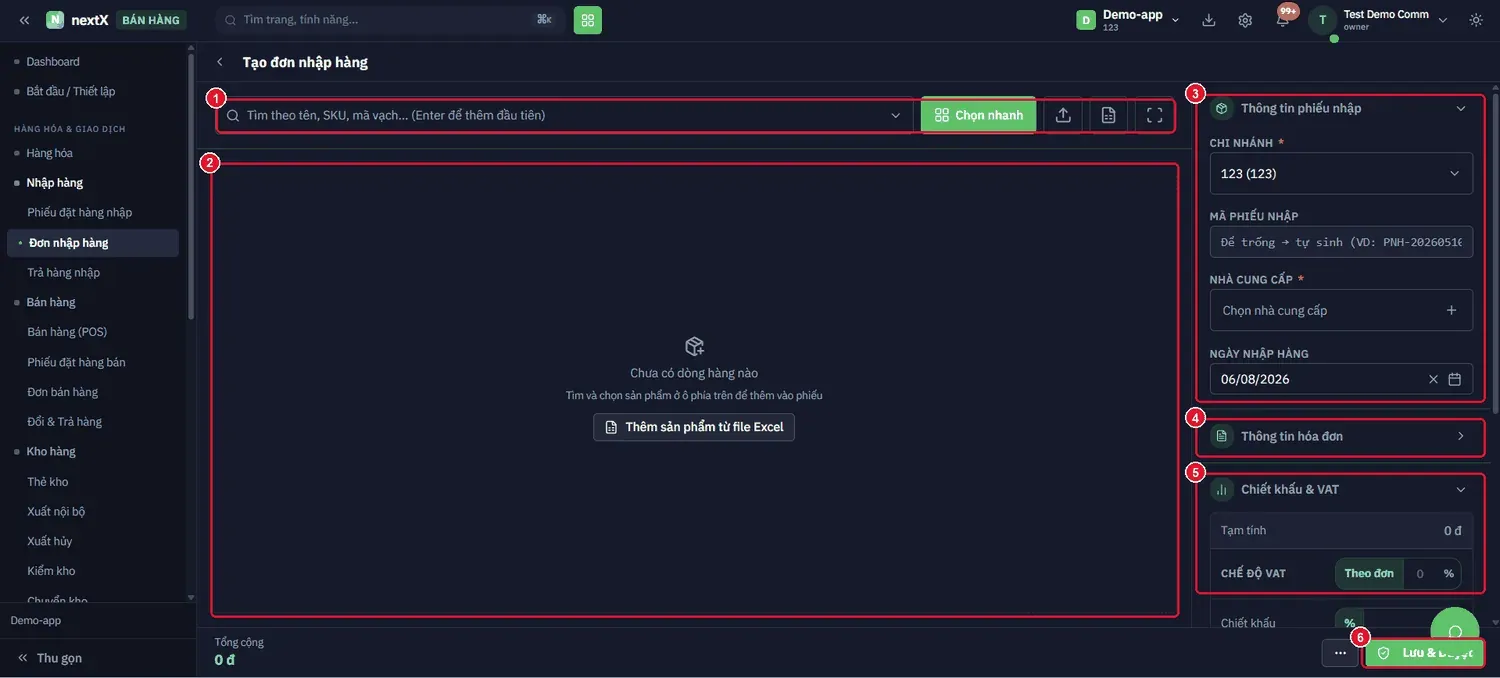This screenshot has height=678, width=1500.
Task: Open the Chi nhánh dropdown showing 123 (123)
Action: (1341, 173)
